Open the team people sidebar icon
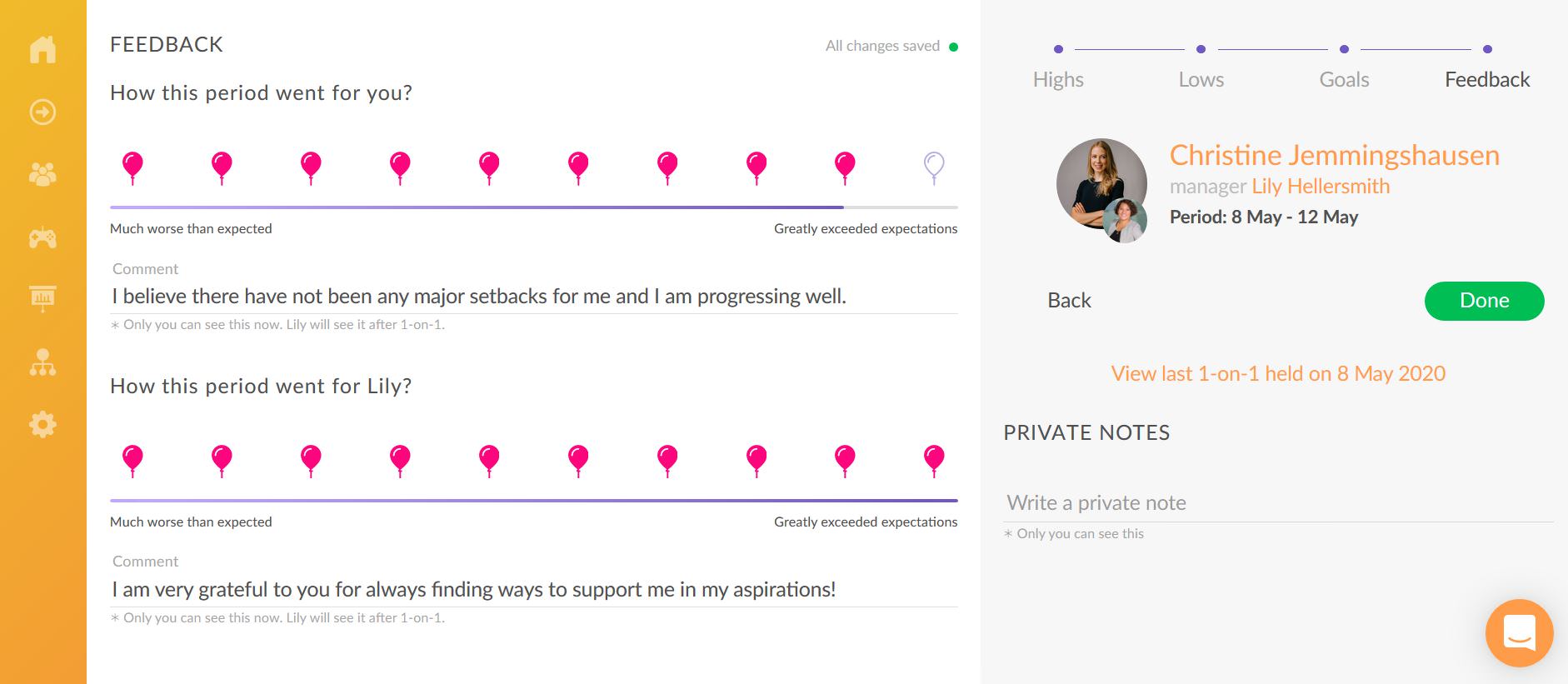 (42, 174)
